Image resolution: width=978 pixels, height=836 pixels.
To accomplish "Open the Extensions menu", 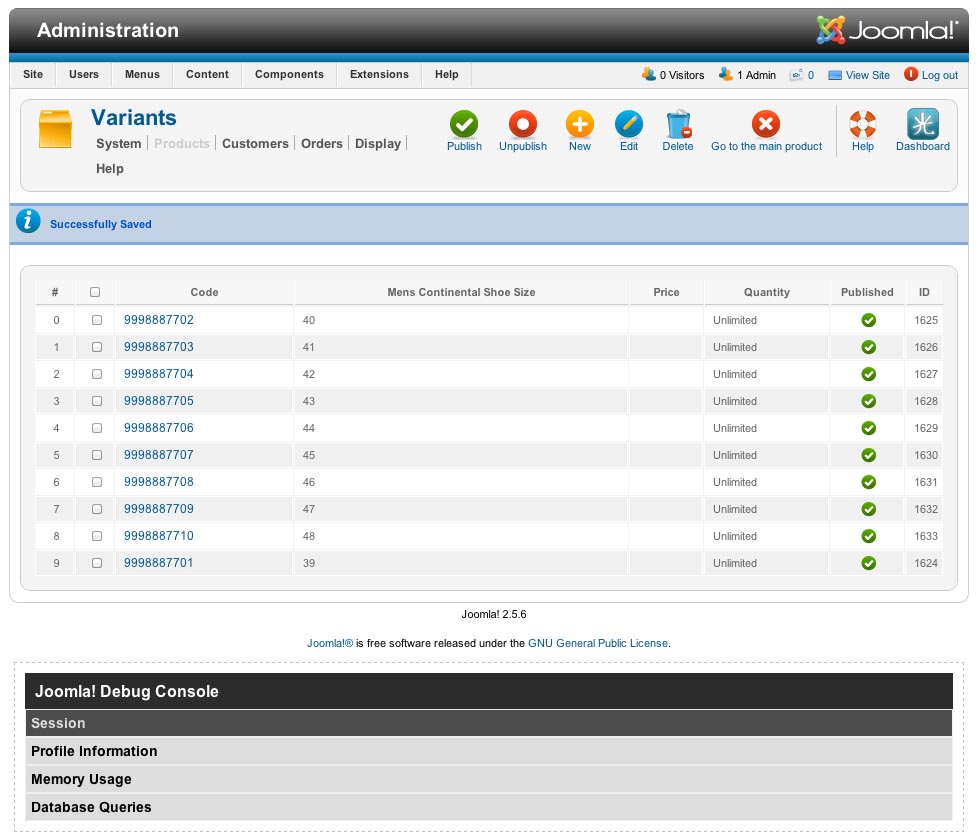I will (x=379, y=74).
